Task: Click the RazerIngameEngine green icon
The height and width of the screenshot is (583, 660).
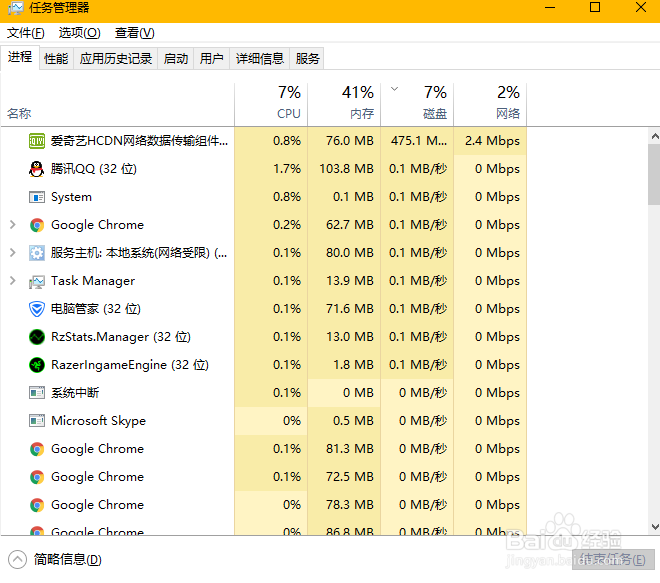Action: [37, 365]
